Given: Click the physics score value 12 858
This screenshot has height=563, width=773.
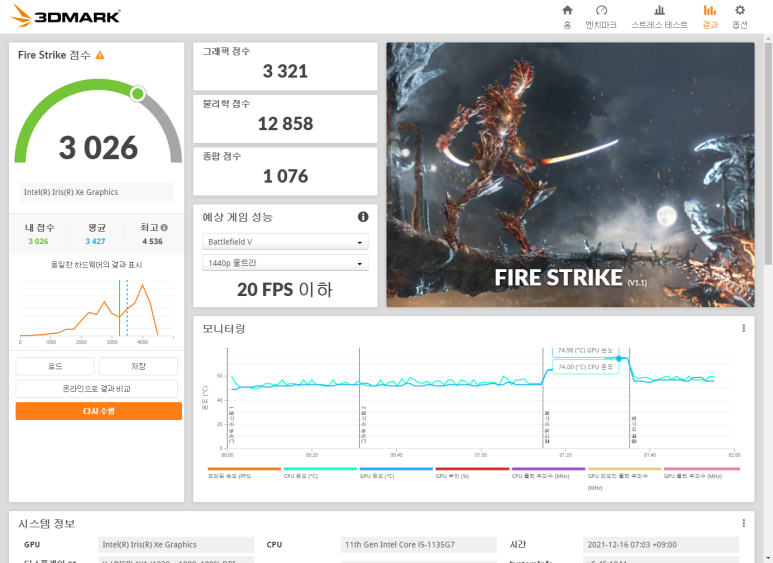Looking at the screenshot, I should tap(285, 124).
